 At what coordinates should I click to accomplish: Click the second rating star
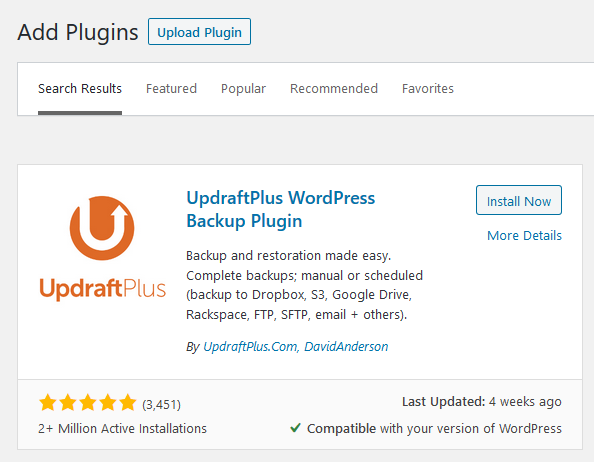tap(68, 403)
